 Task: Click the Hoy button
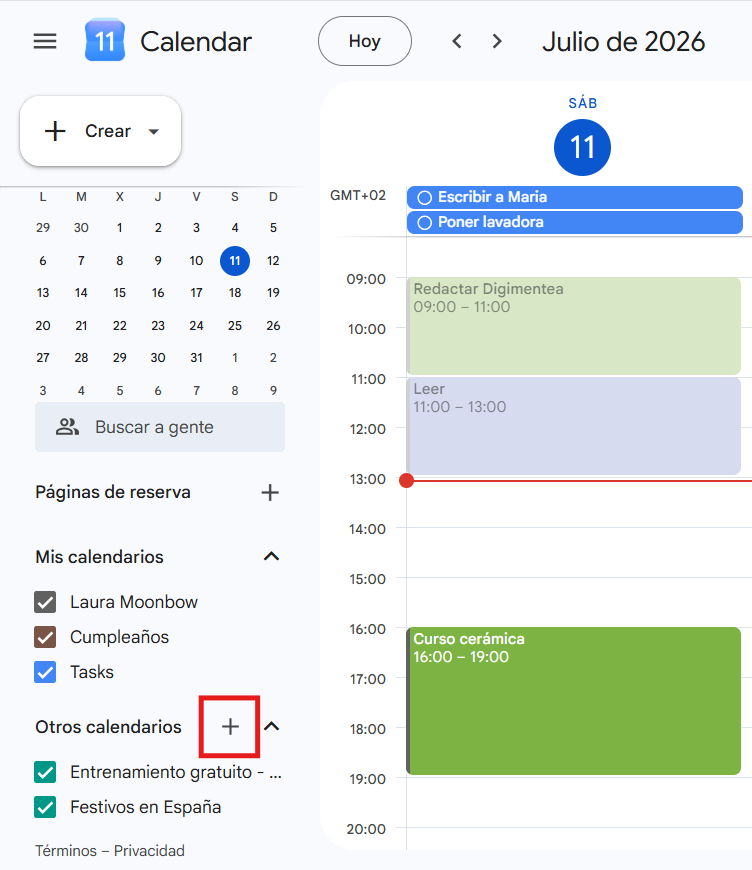point(365,41)
